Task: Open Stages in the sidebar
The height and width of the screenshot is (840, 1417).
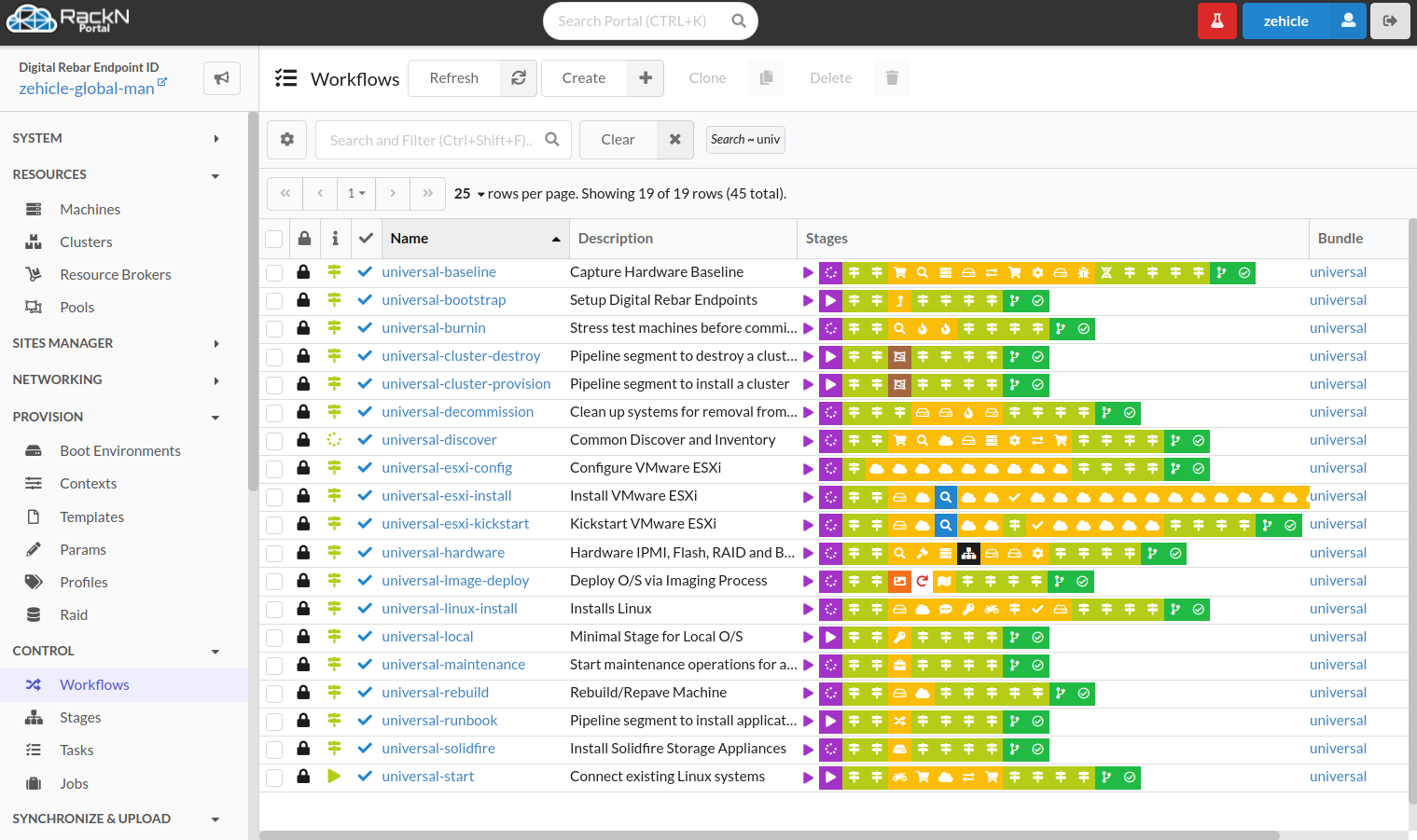Action: 80,718
